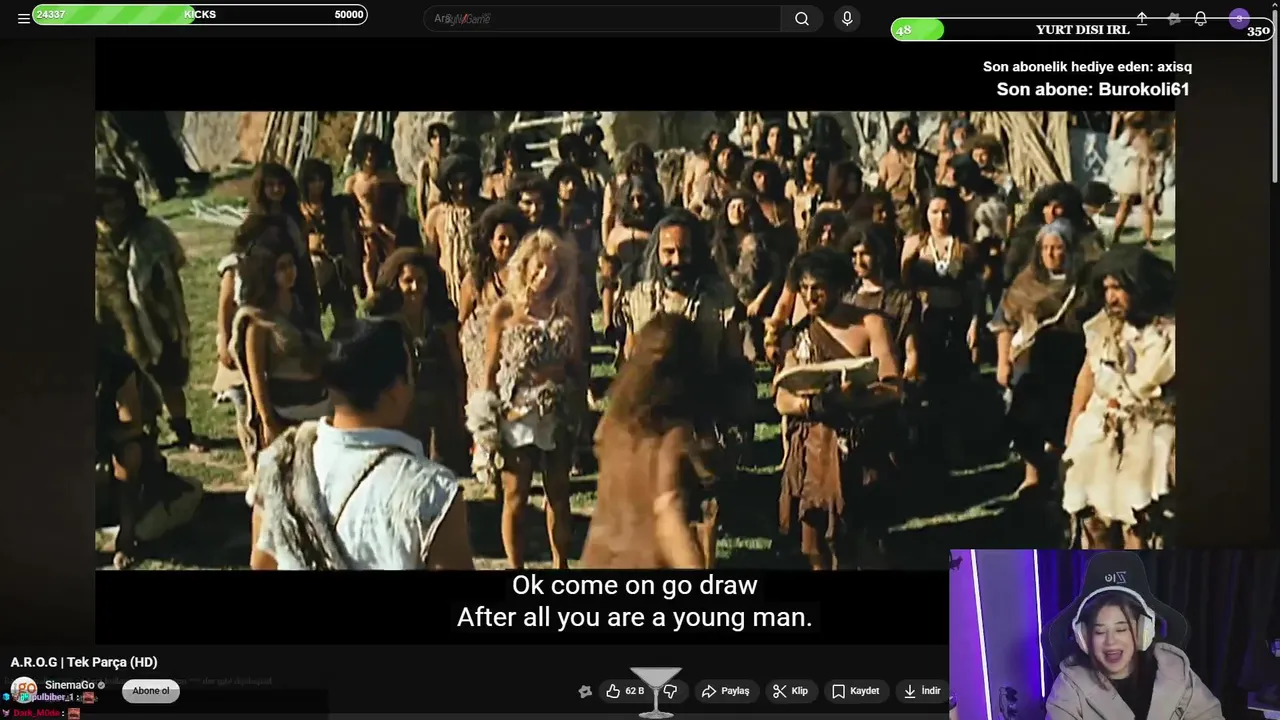The width and height of the screenshot is (1280, 720).
Task: Open the notifications bell
Action: (1201, 19)
